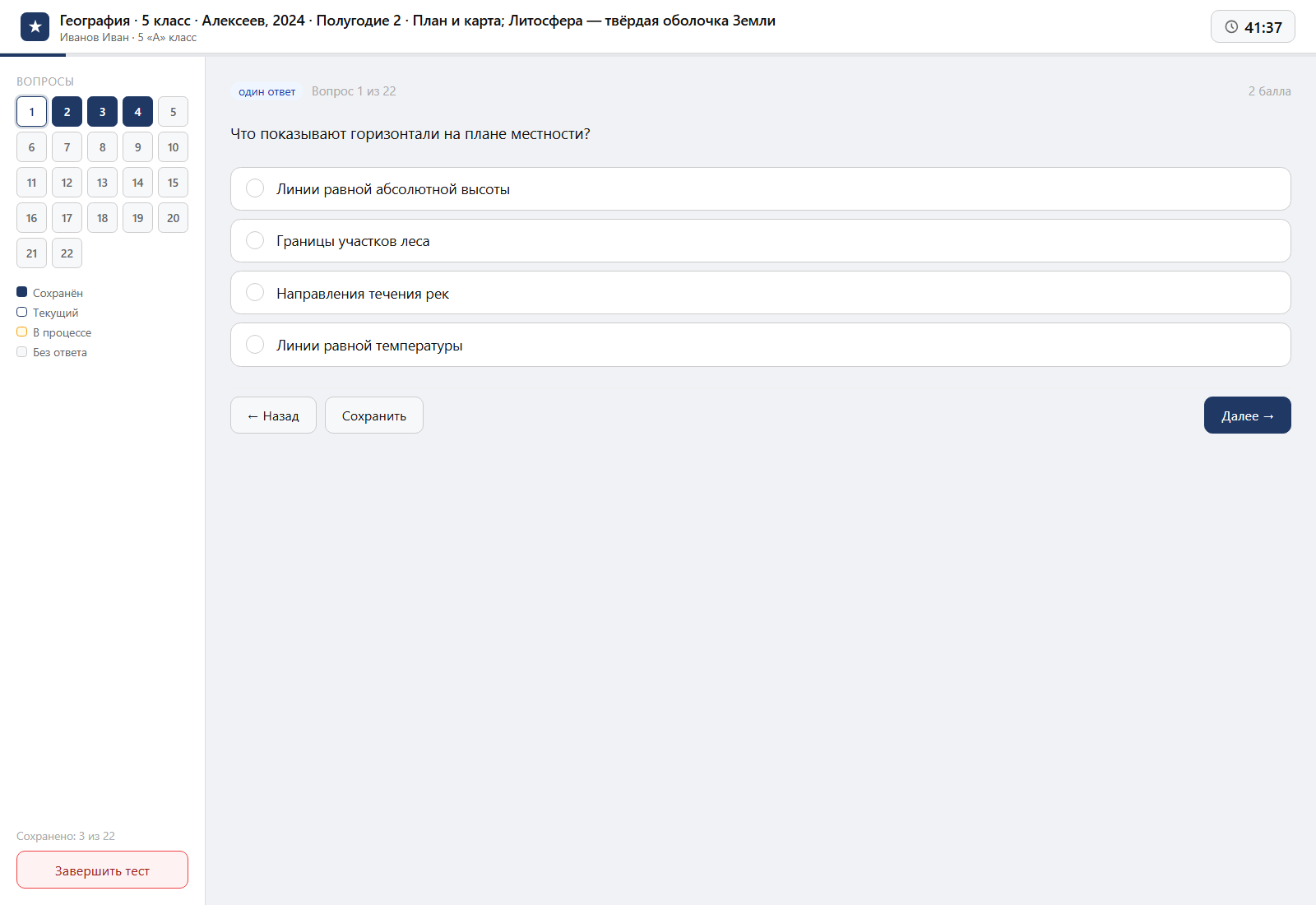Screen dimensions: 1316x905
Task: Click the 'Назад' back button
Action: [273, 415]
